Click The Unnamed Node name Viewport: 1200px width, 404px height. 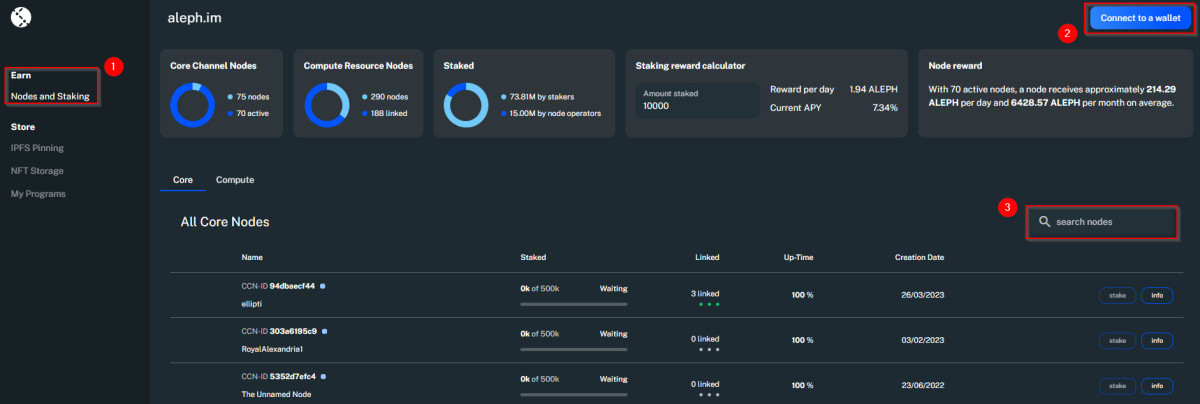(278, 394)
